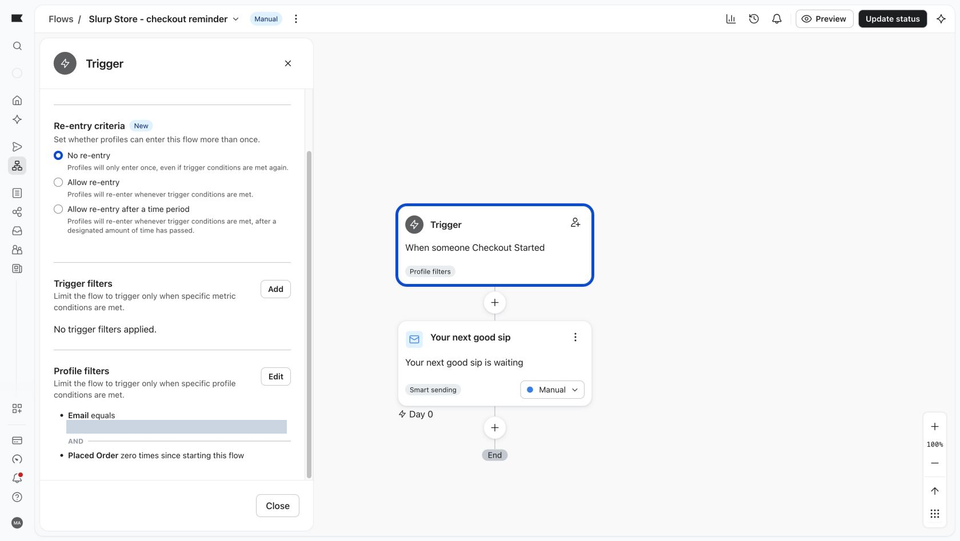This screenshot has height=541, width=960.
Task: Open the inbox tray icon in sidebar
Action: click(17, 231)
